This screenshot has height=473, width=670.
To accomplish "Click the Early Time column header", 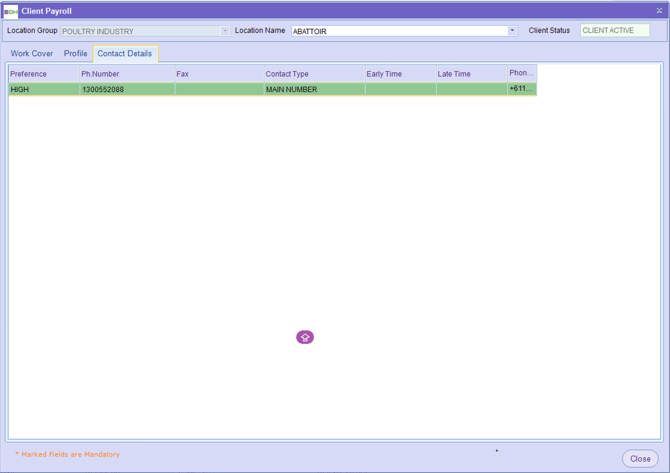I will 399,74.
